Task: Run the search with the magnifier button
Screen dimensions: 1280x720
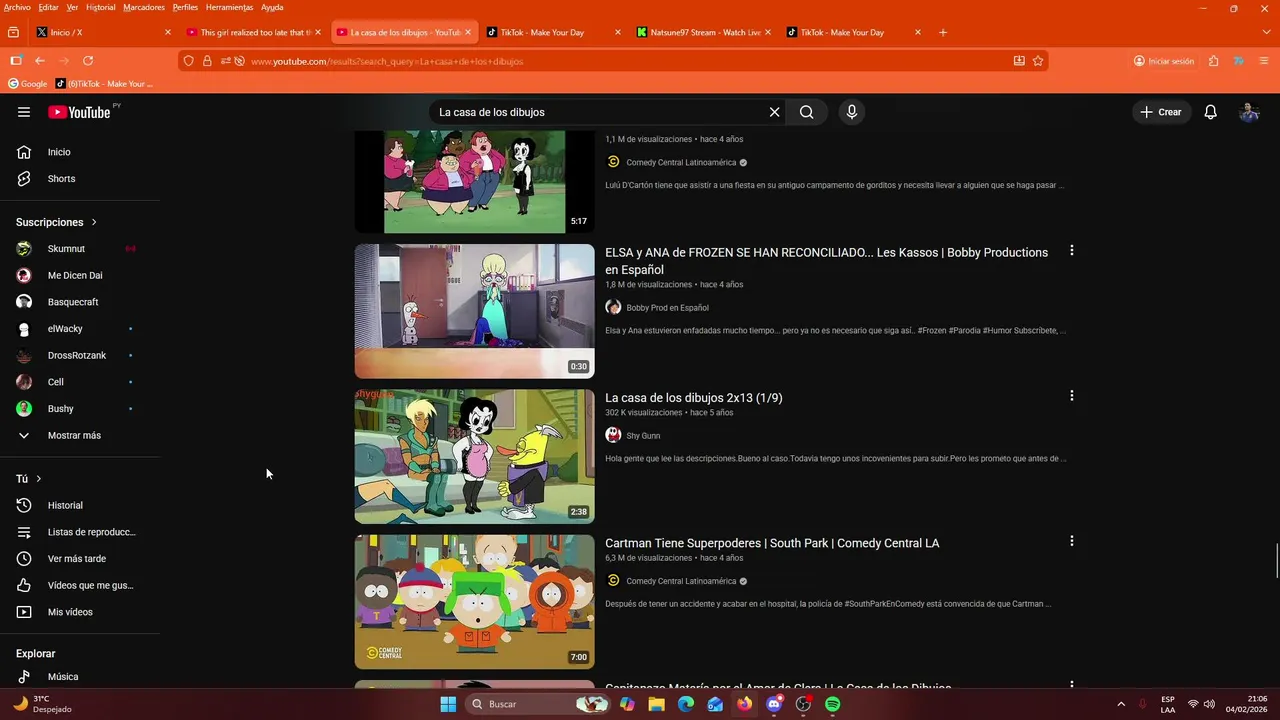Action: pyautogui.click(x=807, y=112)
